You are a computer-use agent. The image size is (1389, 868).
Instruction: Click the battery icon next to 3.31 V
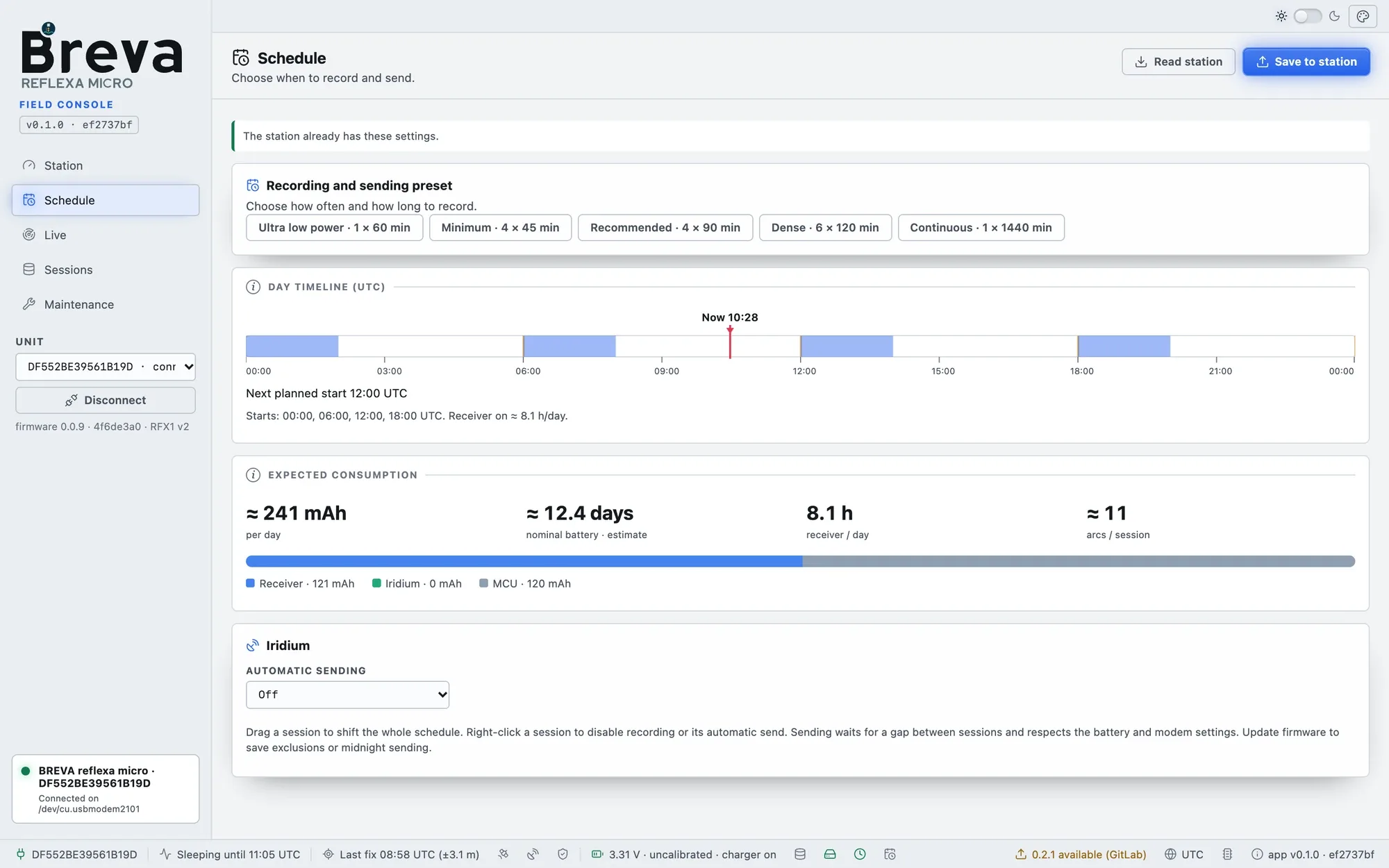pos(597,854)
